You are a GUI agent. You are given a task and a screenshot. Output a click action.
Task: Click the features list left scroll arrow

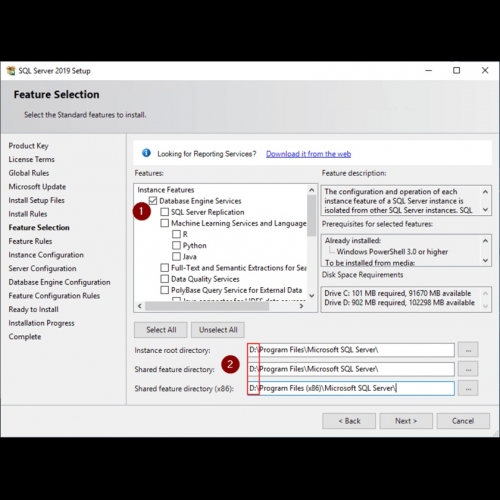click(140, 306)
